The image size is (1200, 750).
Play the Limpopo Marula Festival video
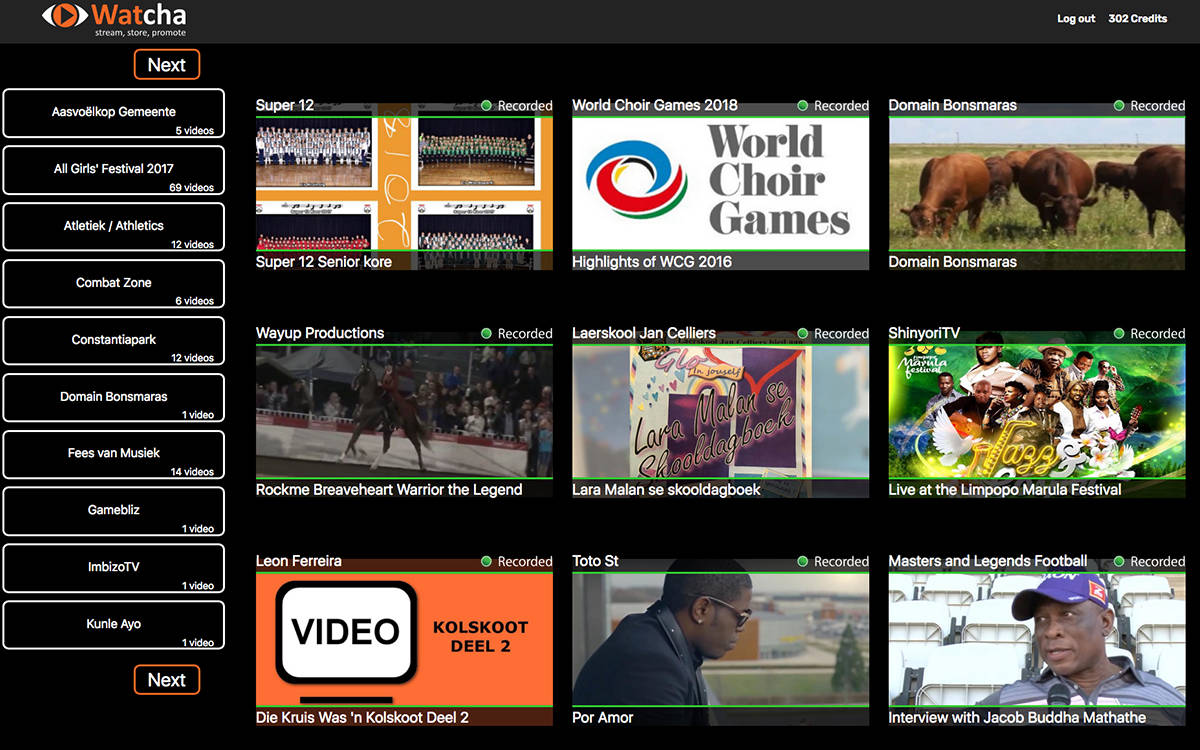tap(1036, 411)
